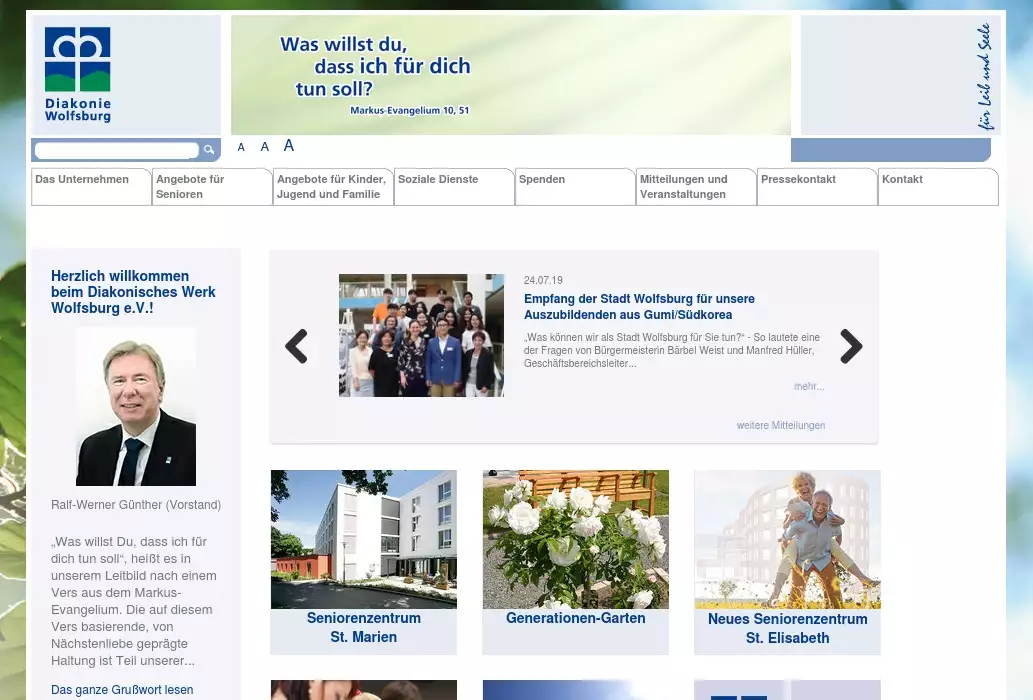Select the smallest font size A

pyautogui.click(x=241, y=148)
